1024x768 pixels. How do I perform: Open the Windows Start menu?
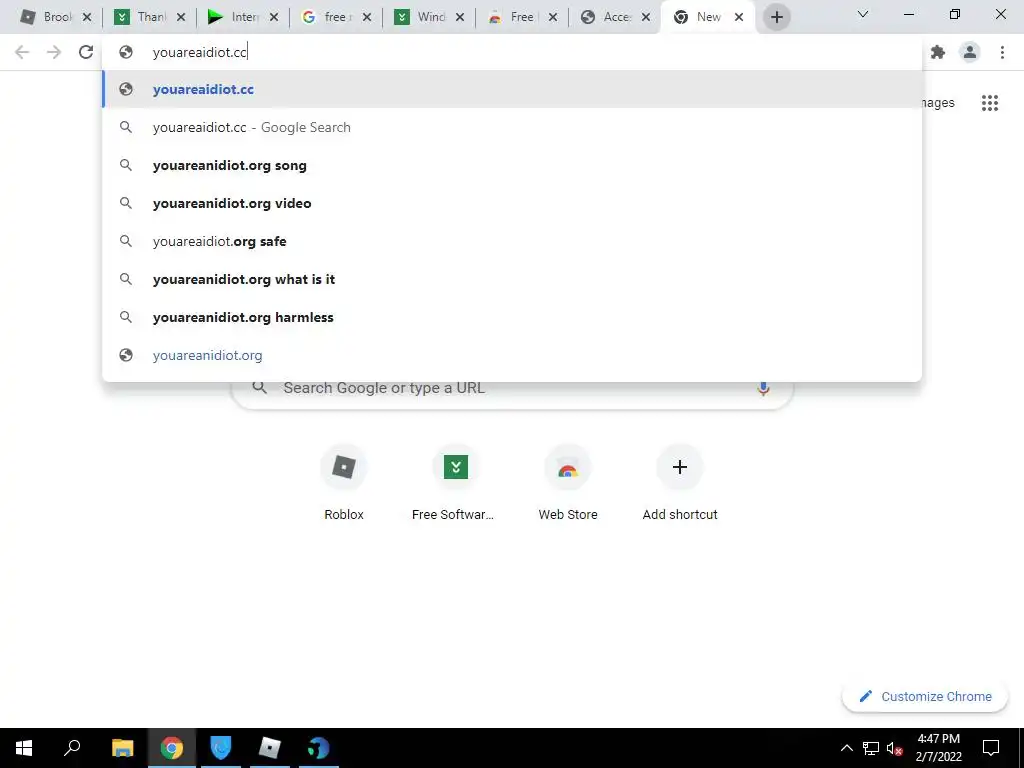click(x=24, y=748)
